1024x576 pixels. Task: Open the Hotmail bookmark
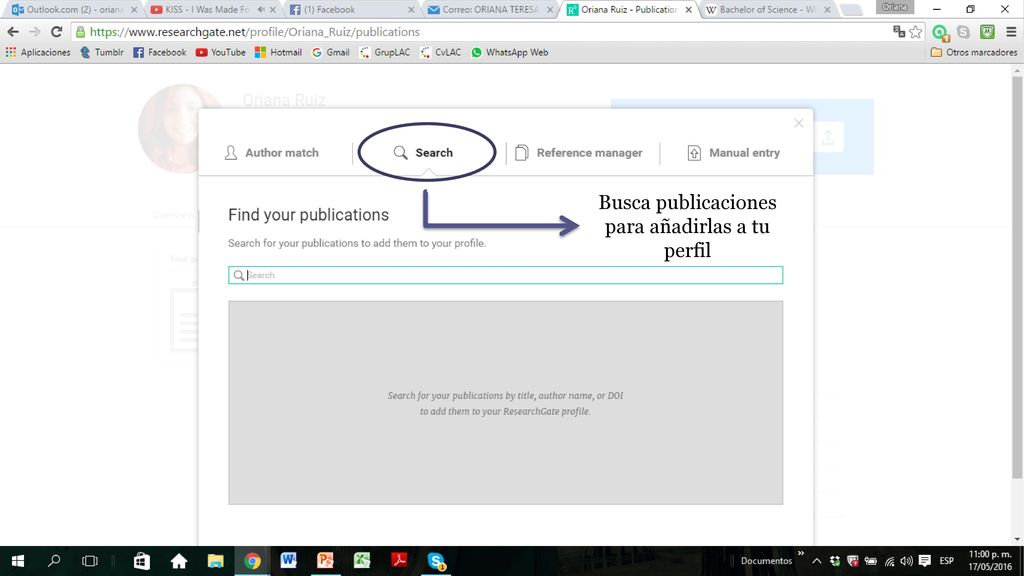(278, 52)
